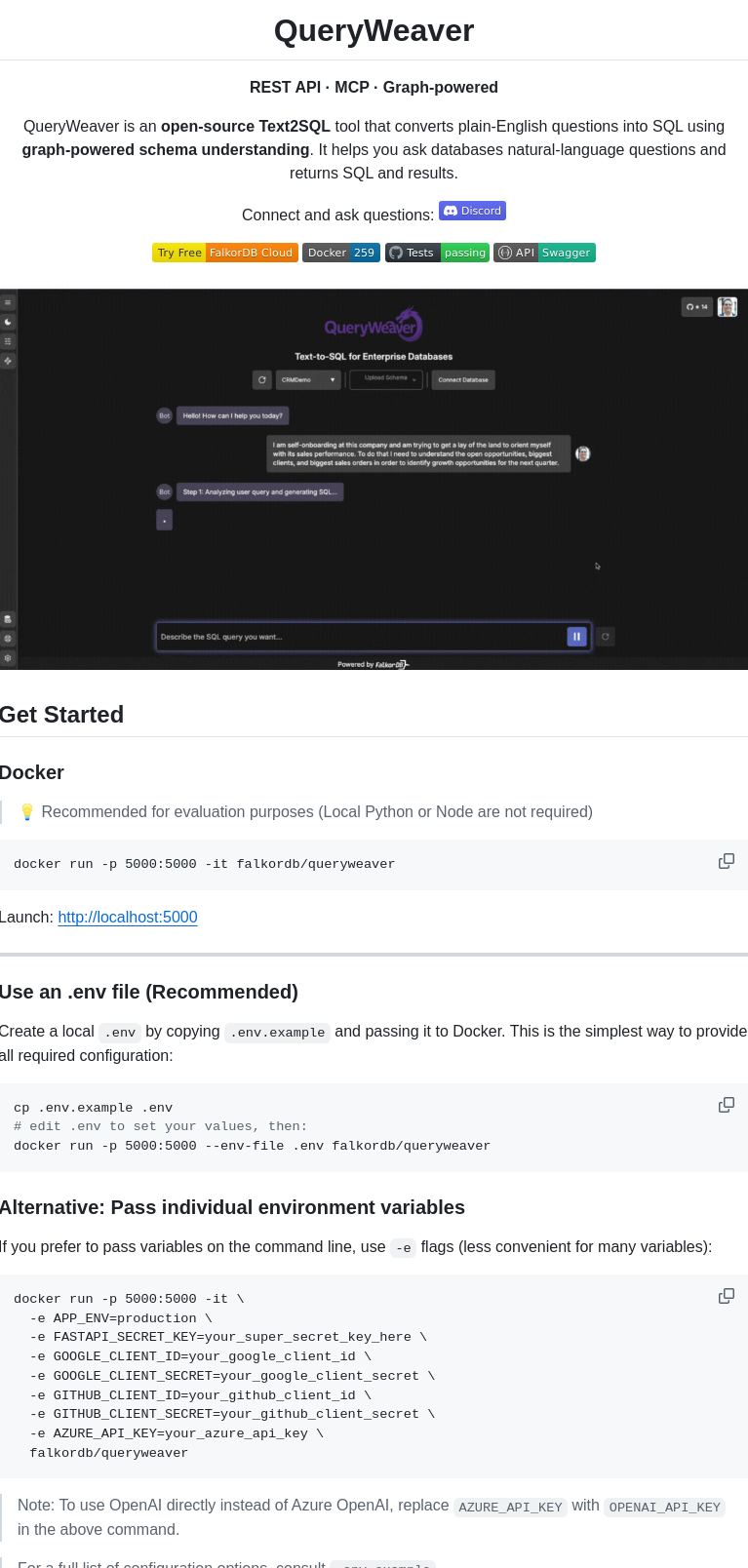Copy the environment variables docker command

727,1296
